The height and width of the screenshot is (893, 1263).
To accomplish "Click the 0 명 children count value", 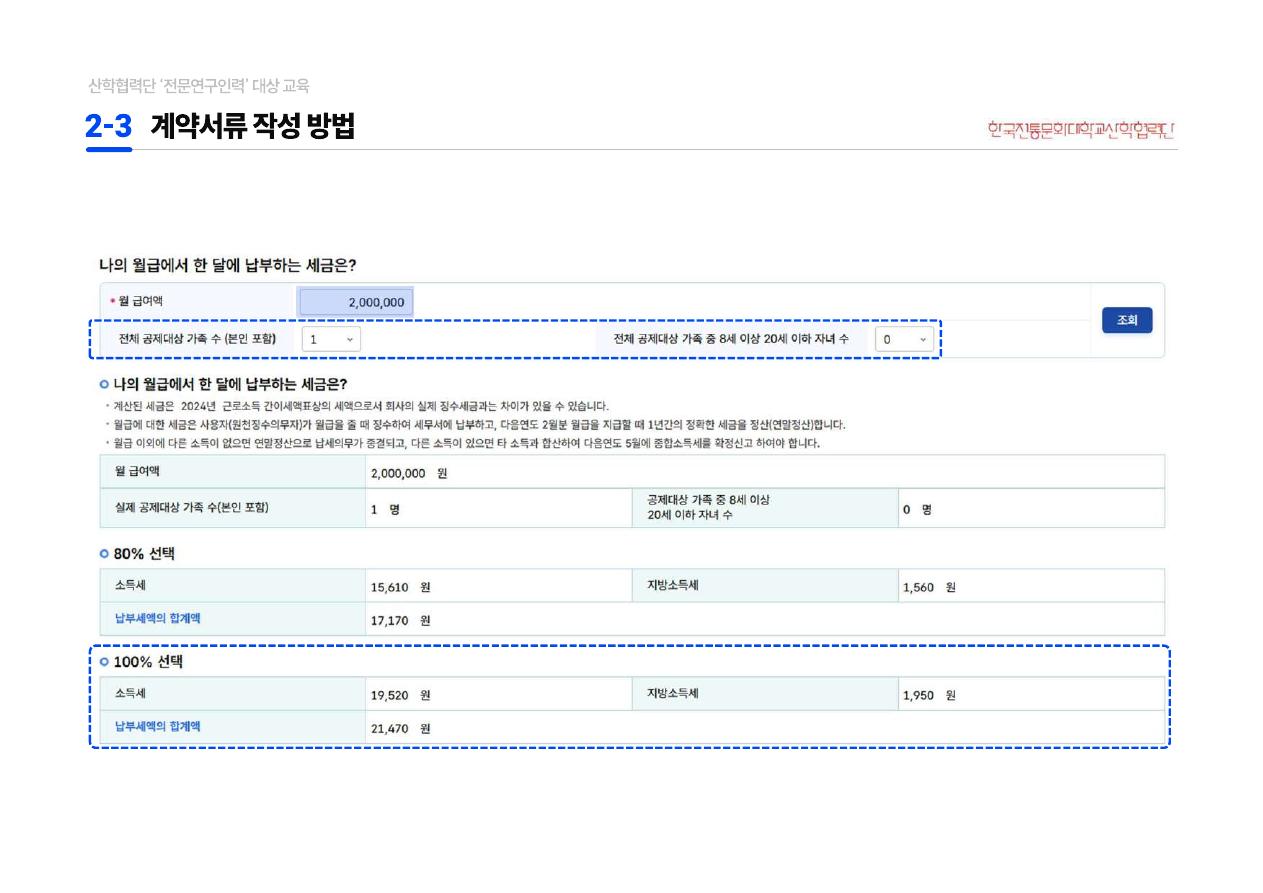I will click(917, 509).
